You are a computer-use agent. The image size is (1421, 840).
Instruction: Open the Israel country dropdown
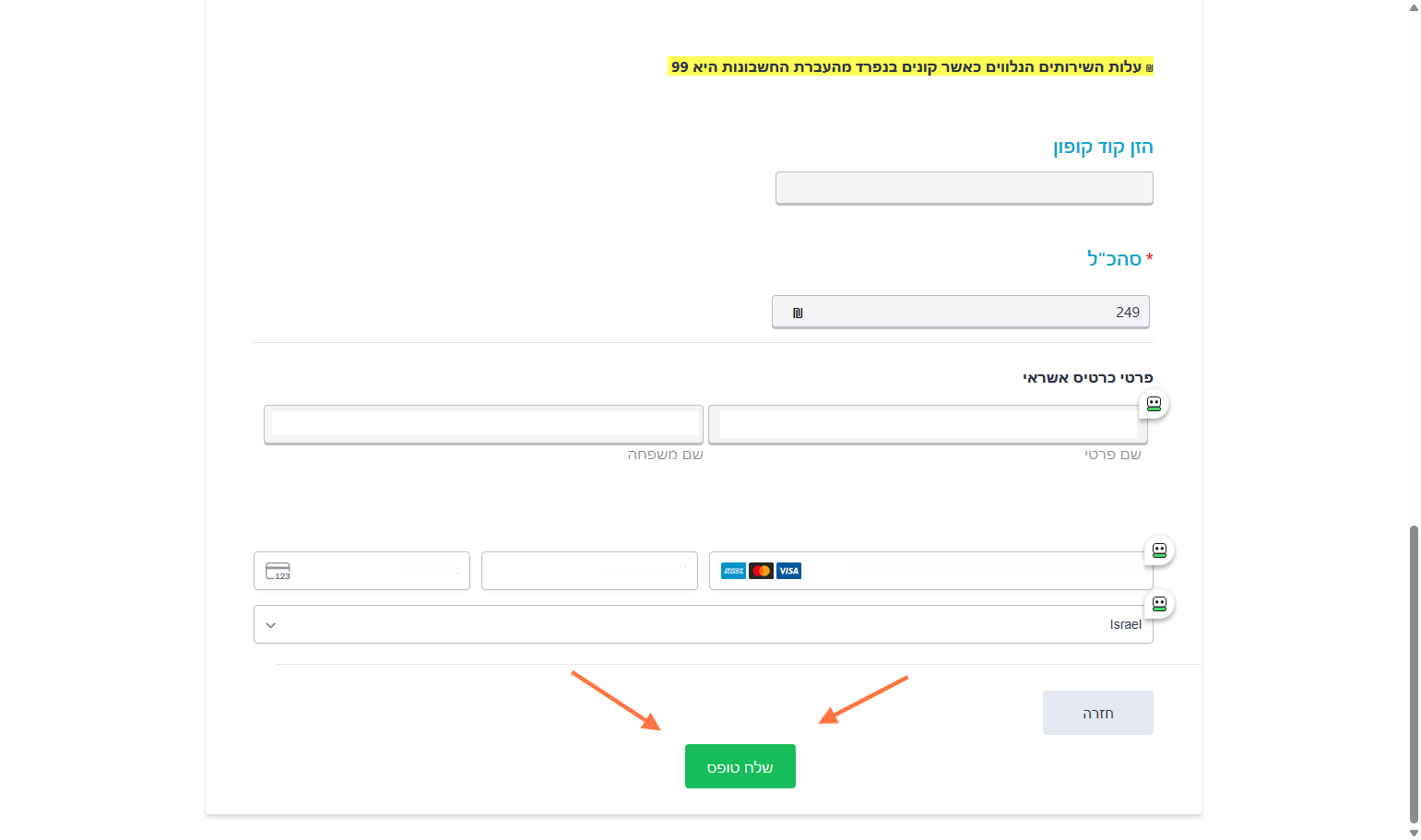pos(703,624)
